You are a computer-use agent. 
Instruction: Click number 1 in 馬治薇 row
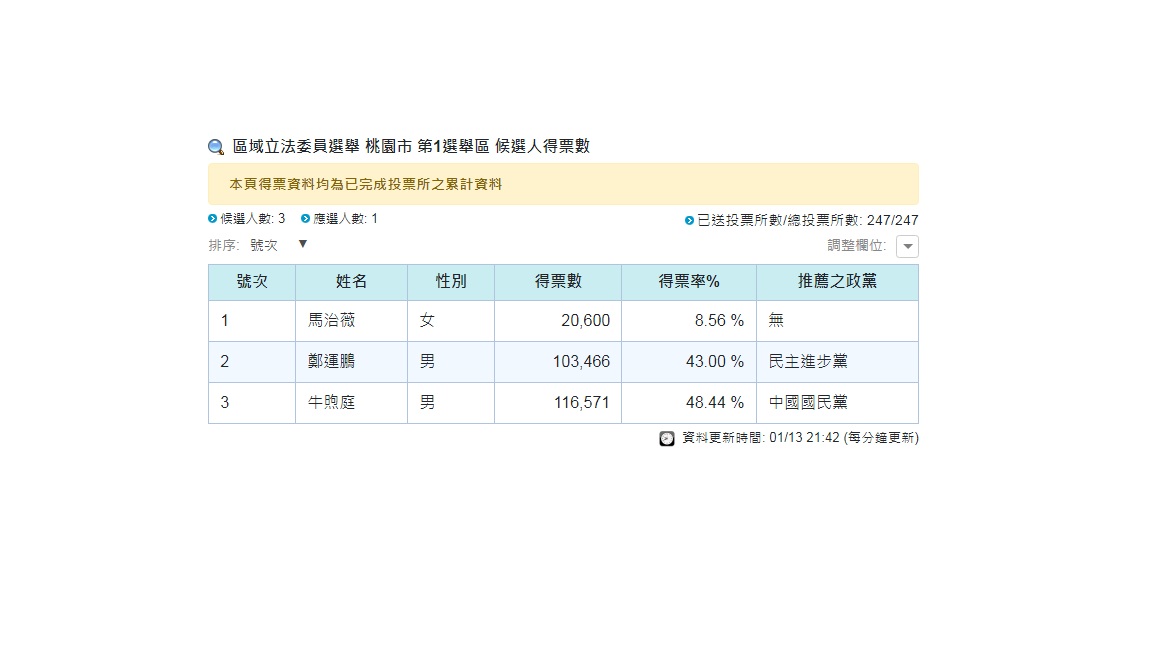(225, 321)
